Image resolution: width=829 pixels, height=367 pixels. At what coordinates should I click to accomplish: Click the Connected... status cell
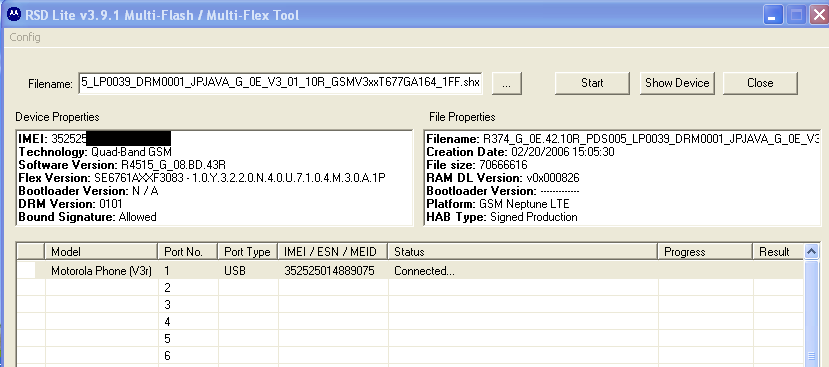click(x=523, y=271)
